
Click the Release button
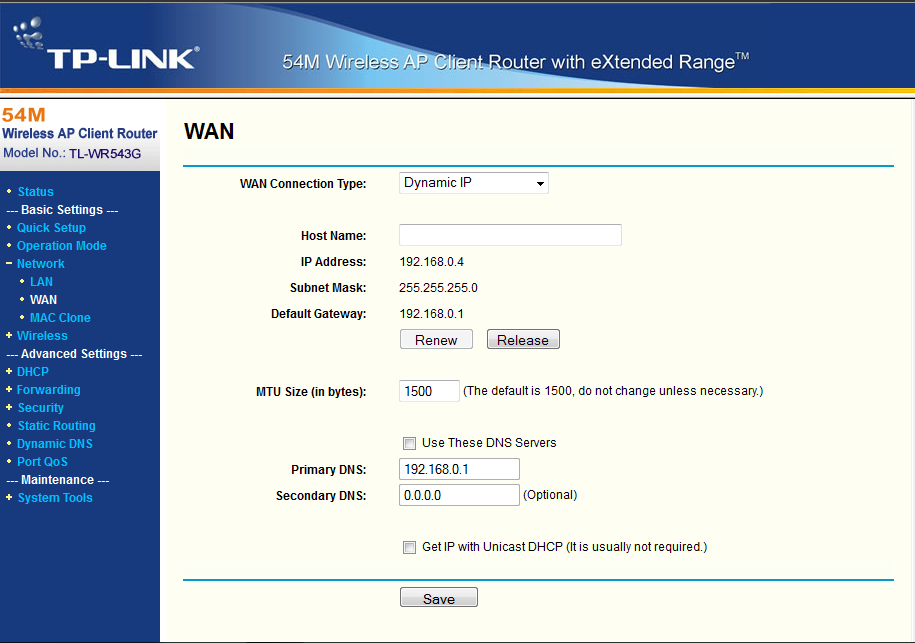pos(523,340)
